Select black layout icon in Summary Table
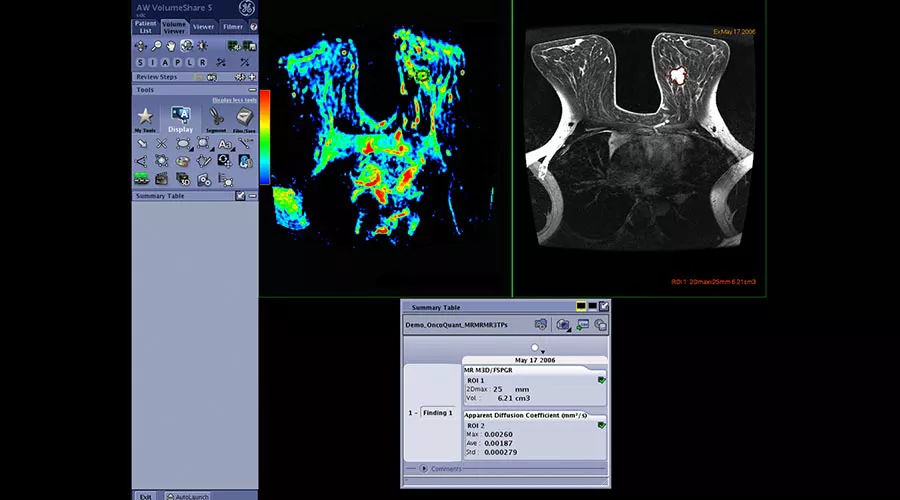Viewport: 900px width, 500px height. [592, 307]
